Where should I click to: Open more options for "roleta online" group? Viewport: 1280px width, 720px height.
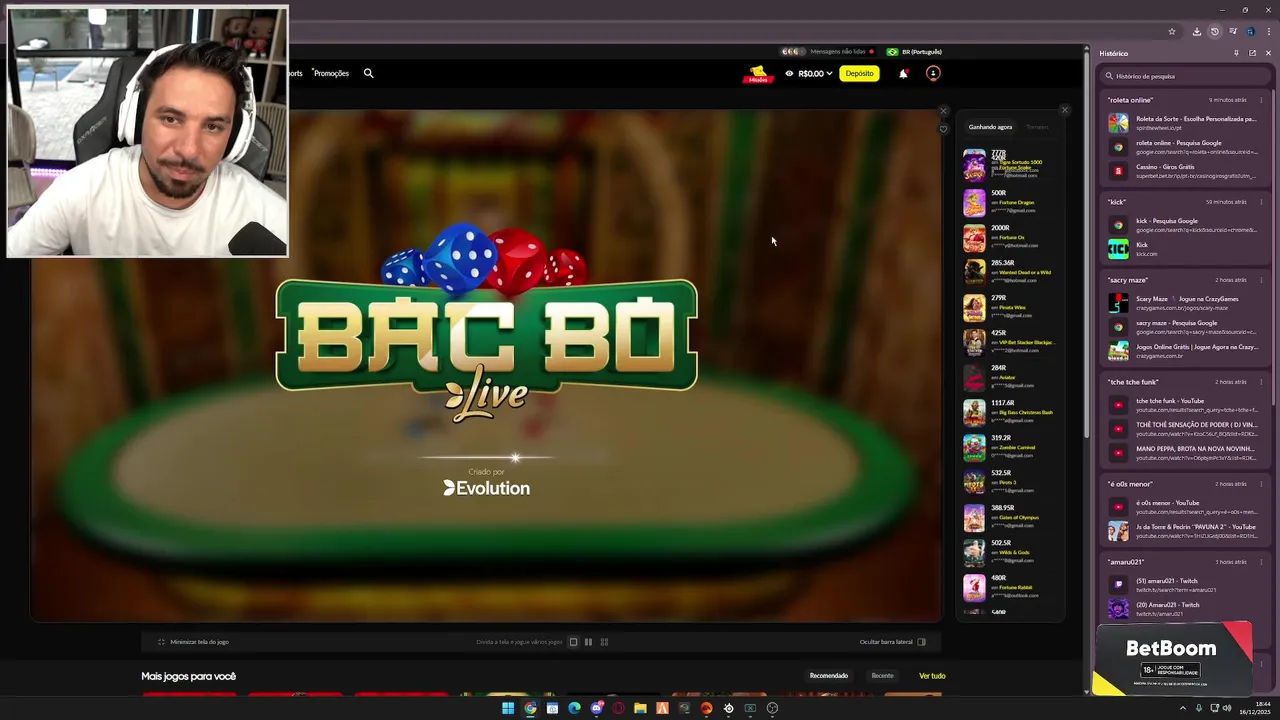pos(1260,100)
